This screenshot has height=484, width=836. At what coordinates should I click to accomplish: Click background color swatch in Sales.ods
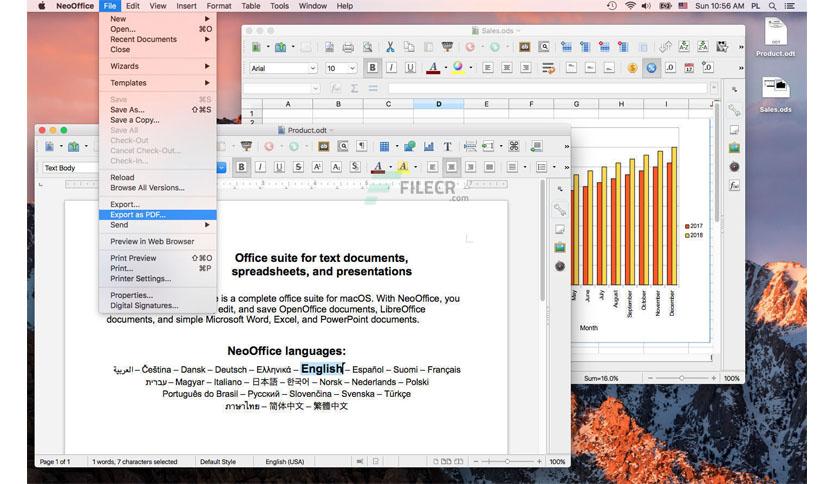point(457,68)
